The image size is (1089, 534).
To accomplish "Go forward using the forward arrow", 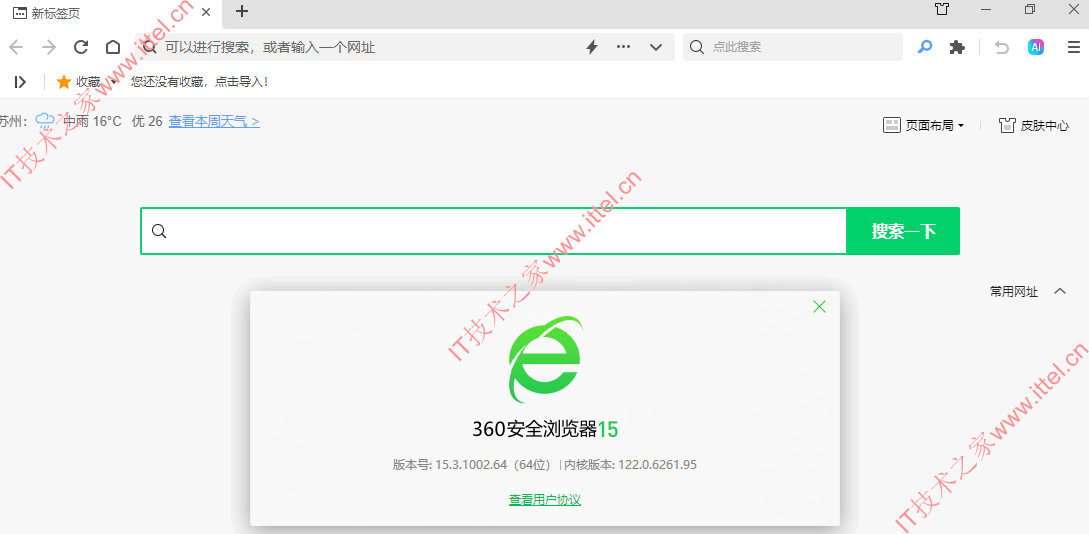I will [x=49, y=47].
